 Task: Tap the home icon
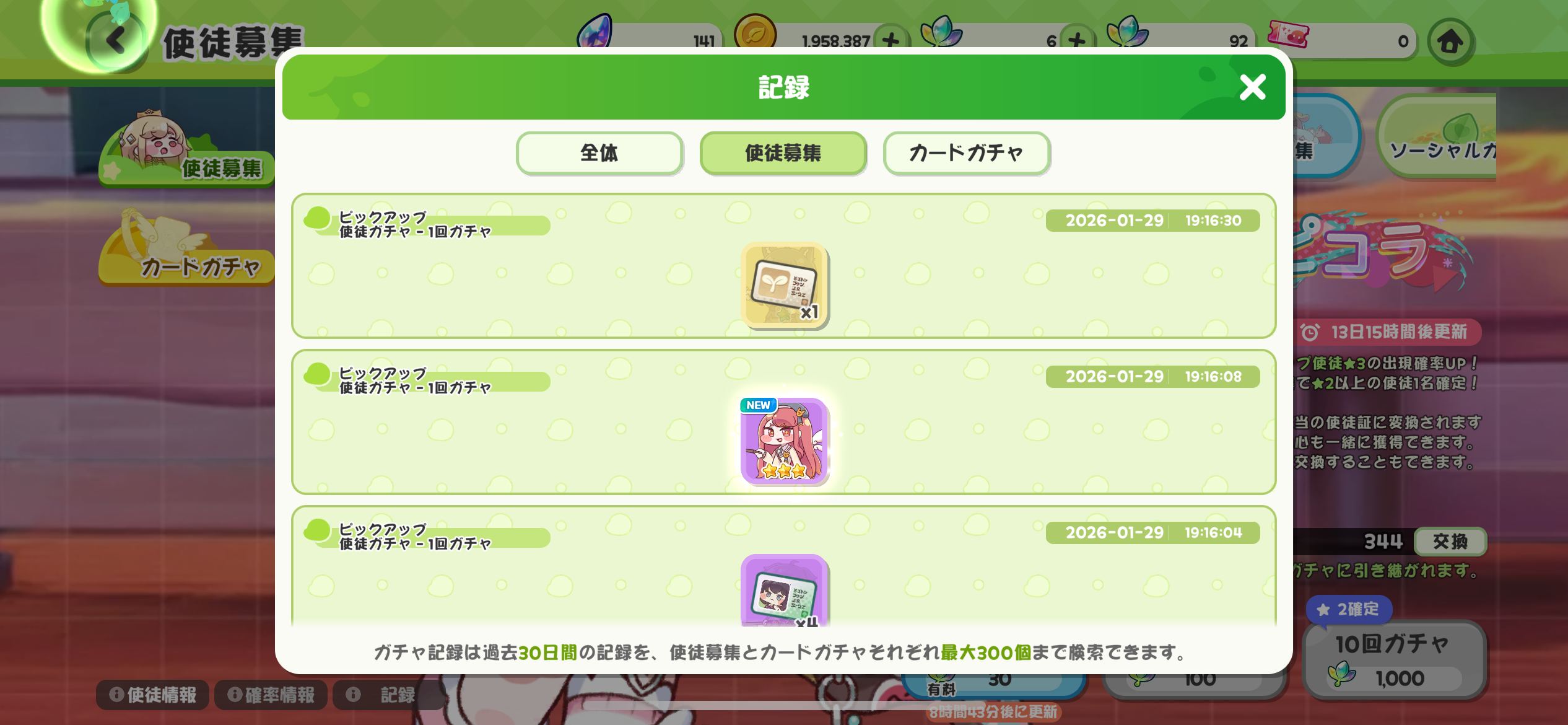click(1450, 42)
